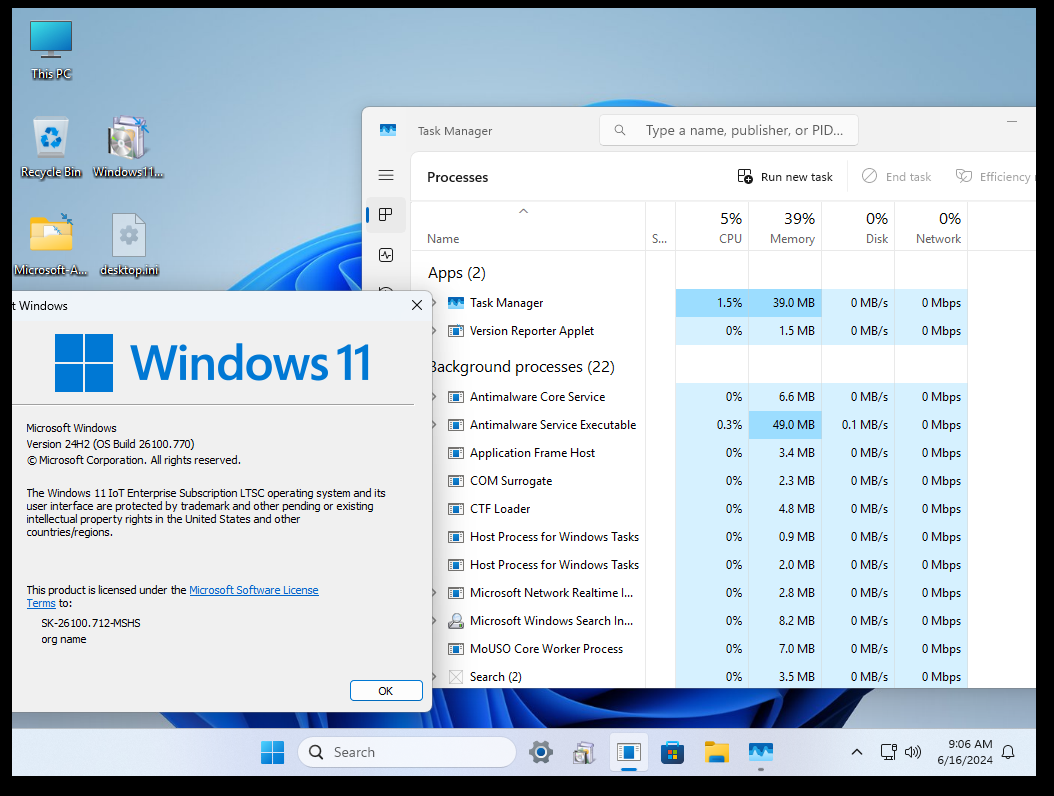Open volume control tray icon
Screen dimensions: 1054x796
click(x=913, y=752)
